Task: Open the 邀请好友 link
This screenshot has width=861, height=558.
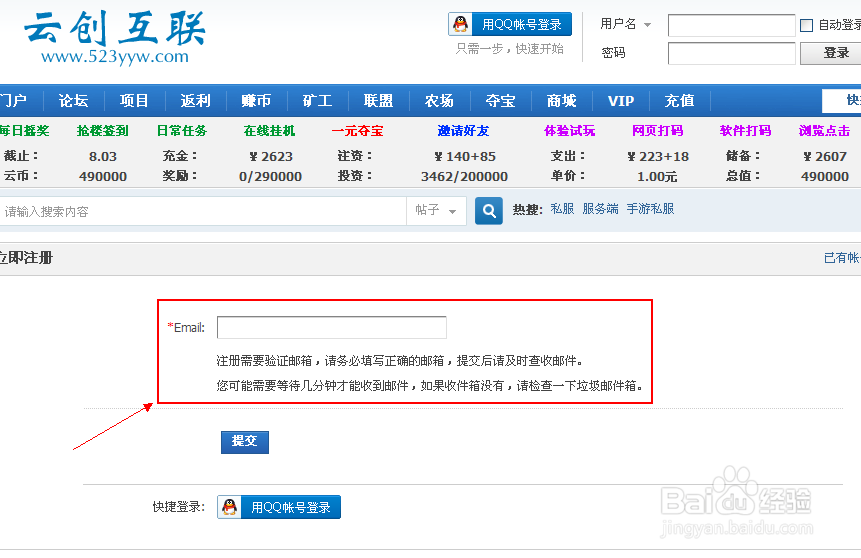Action: point(463,131)
